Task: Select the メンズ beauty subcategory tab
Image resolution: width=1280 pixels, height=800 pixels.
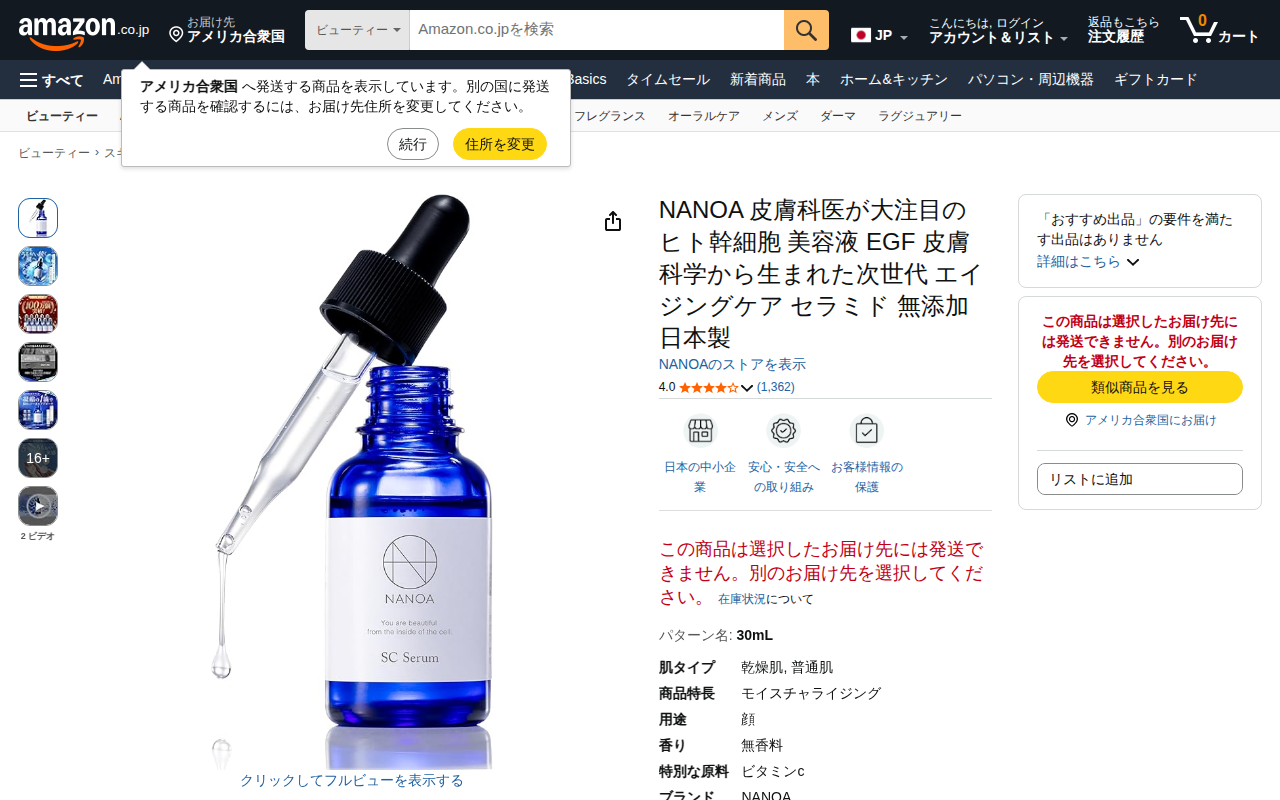Action: [780, 116]
